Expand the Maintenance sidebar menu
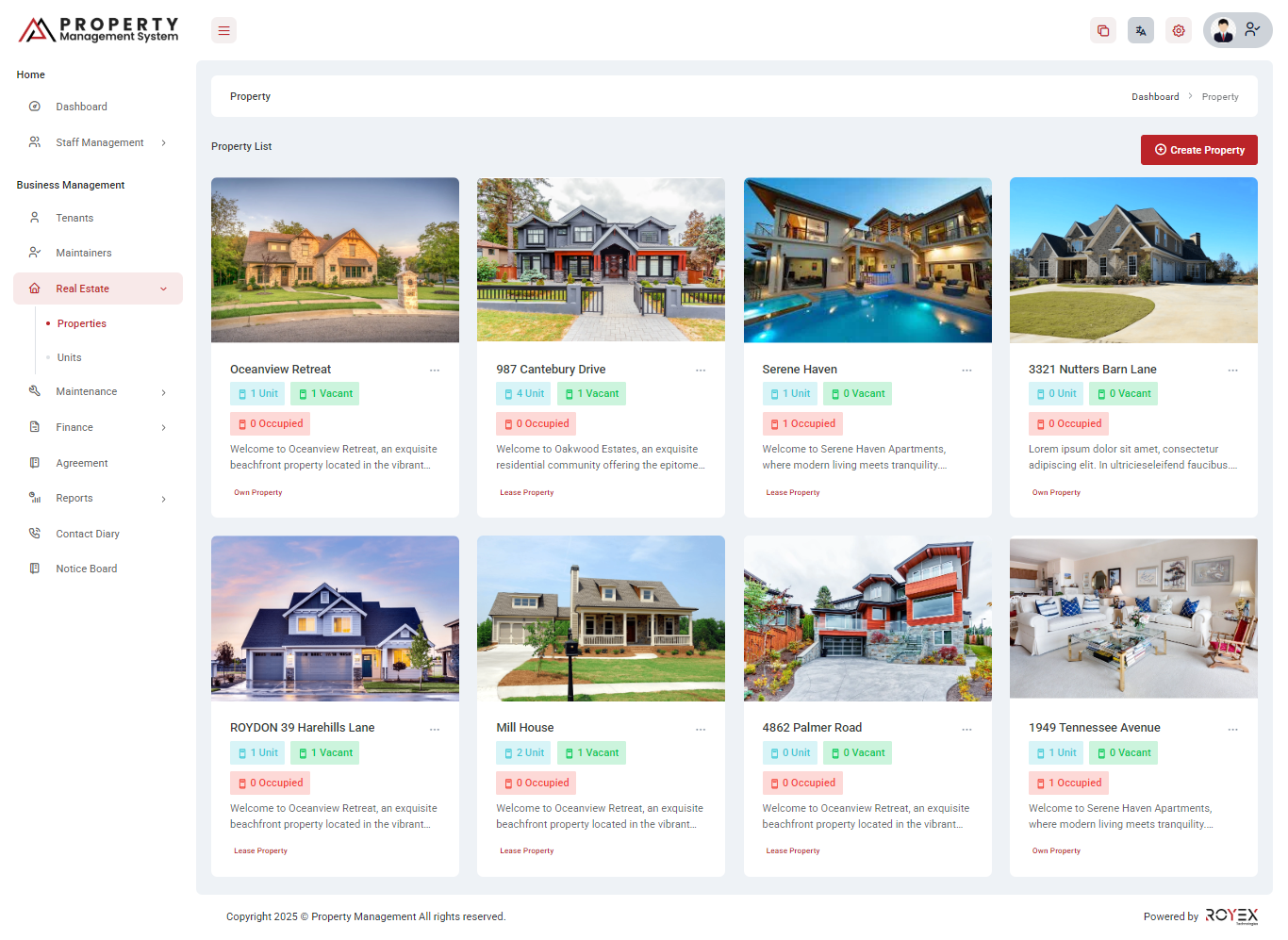This screenshot has width=1288, height=940. pos(98,392)
